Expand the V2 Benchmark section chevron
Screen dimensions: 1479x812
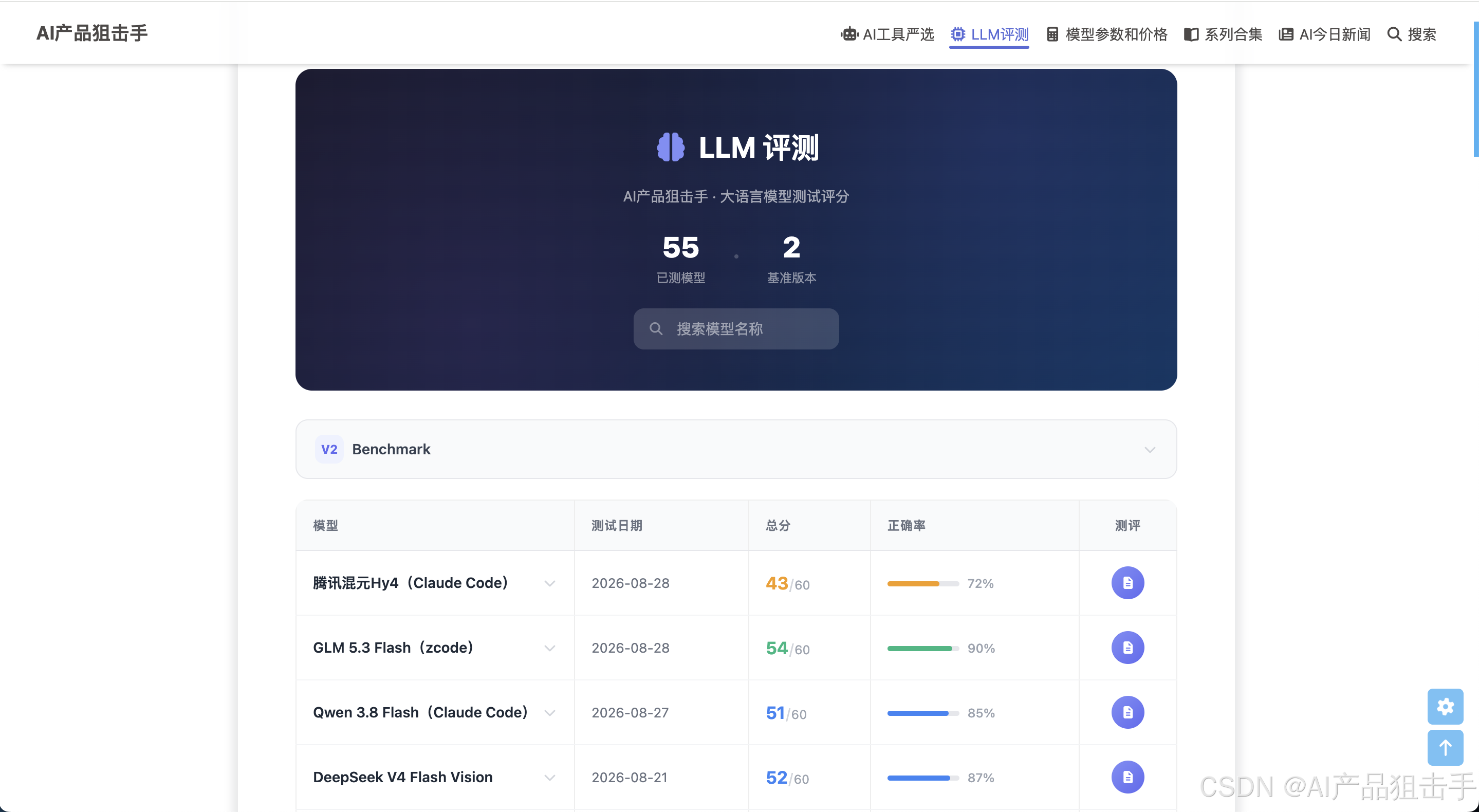click(1150, 450)
